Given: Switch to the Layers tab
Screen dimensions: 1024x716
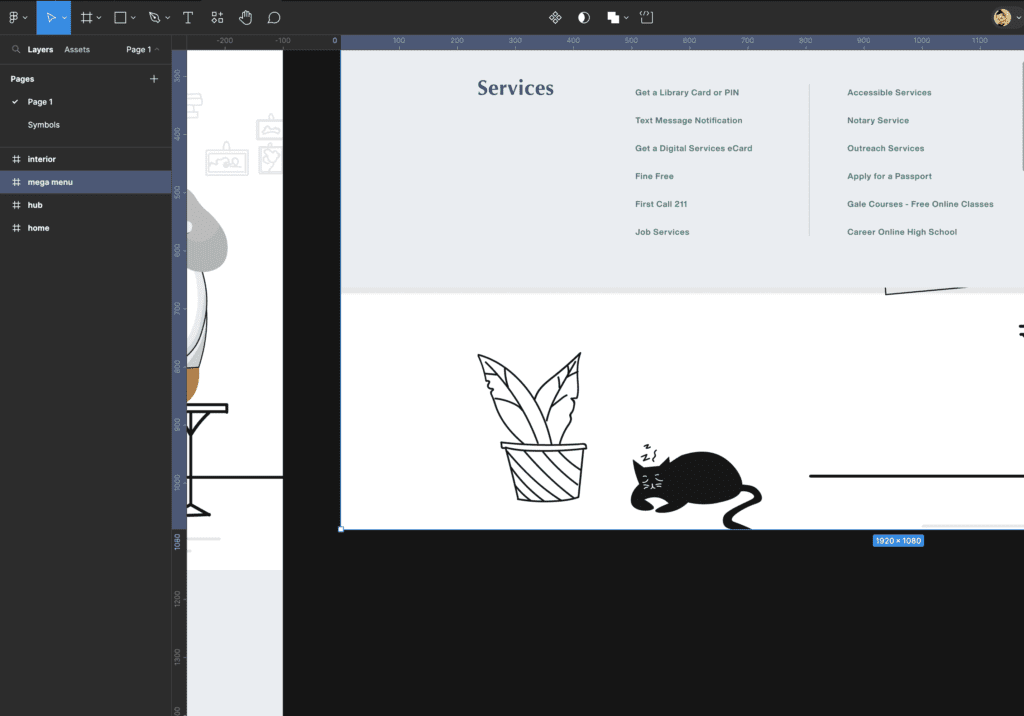Looking at the screenshot, I should pos(40,49).
